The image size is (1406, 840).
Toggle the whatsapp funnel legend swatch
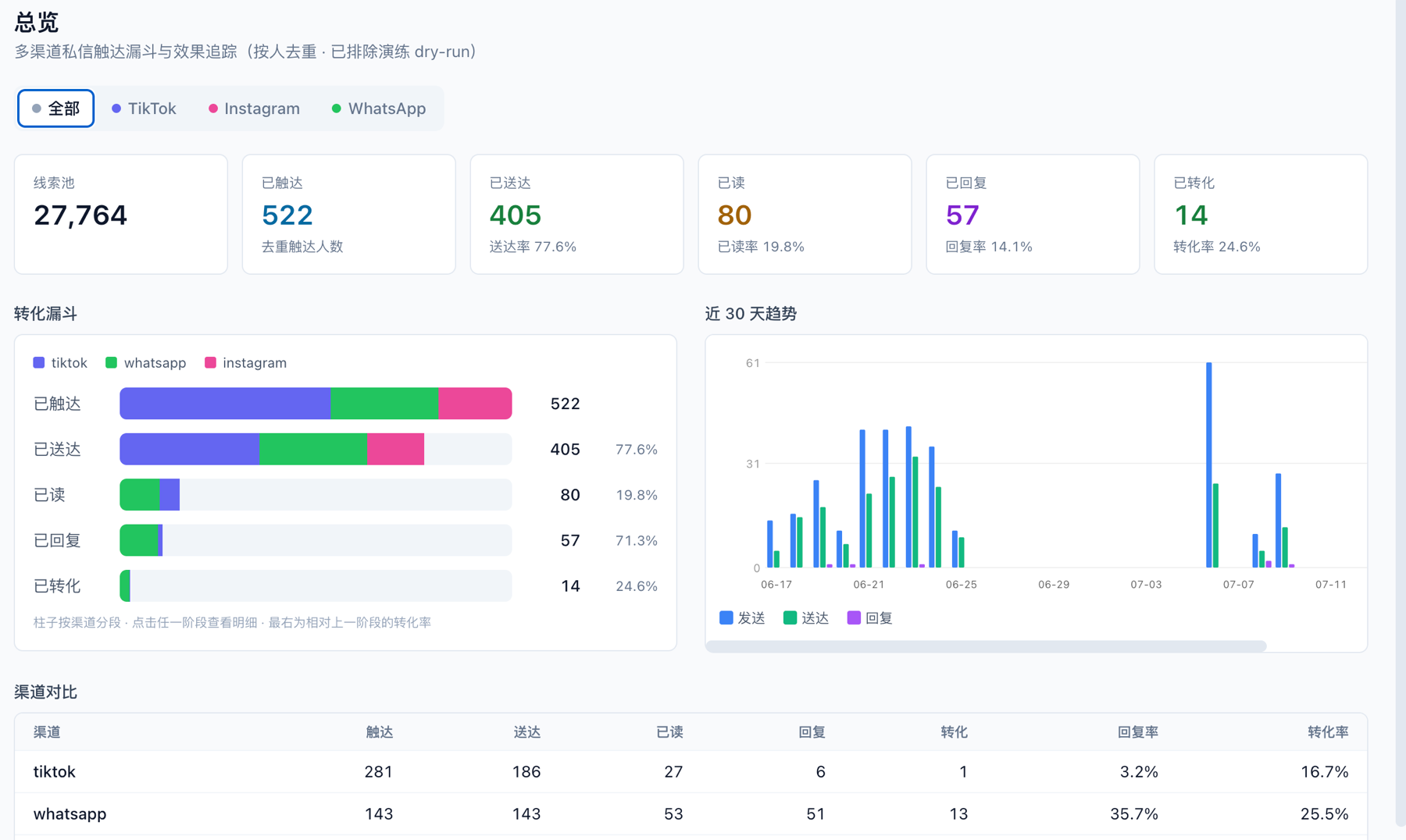(111, 363)
